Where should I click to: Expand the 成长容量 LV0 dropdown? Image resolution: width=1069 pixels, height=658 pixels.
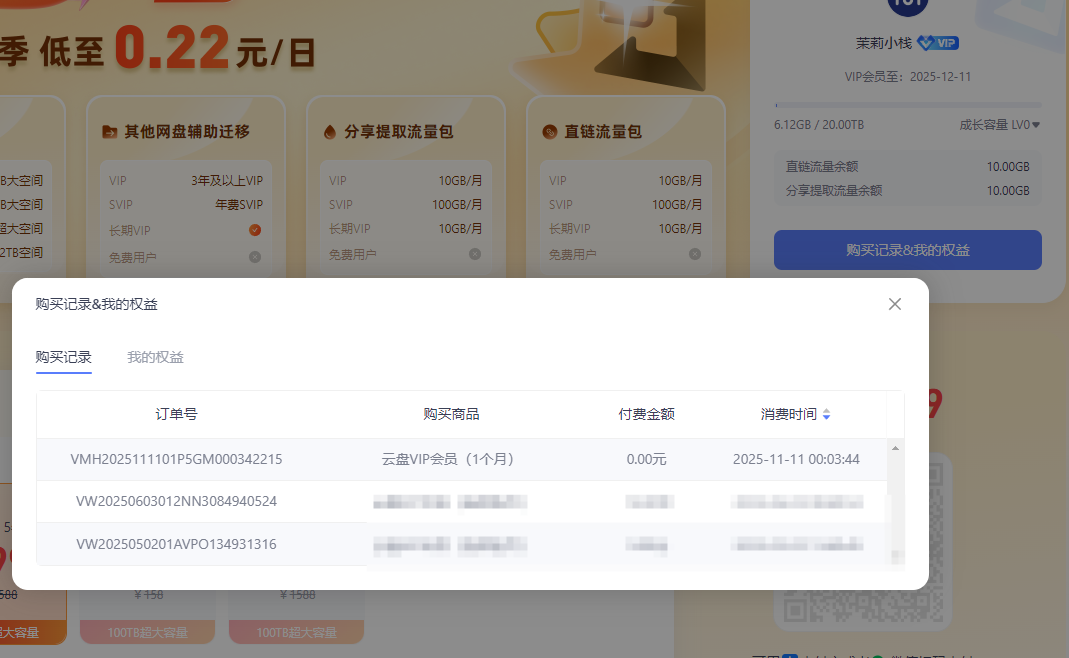click(x=1036, y=125)
